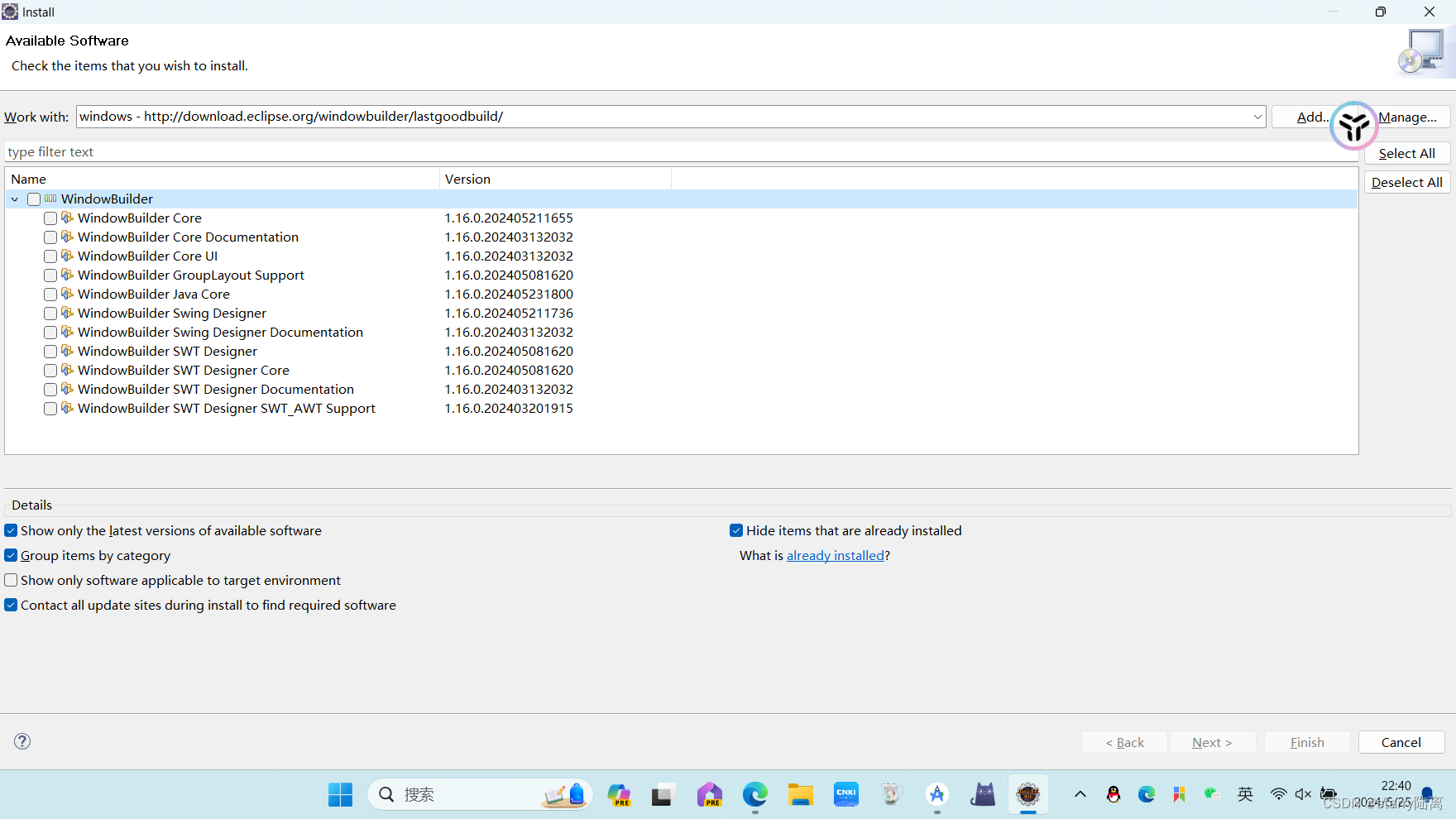Open the Copilot PRE taskbar icon
The height and width of the screenshot is (819, 1456).
(619, 795)
